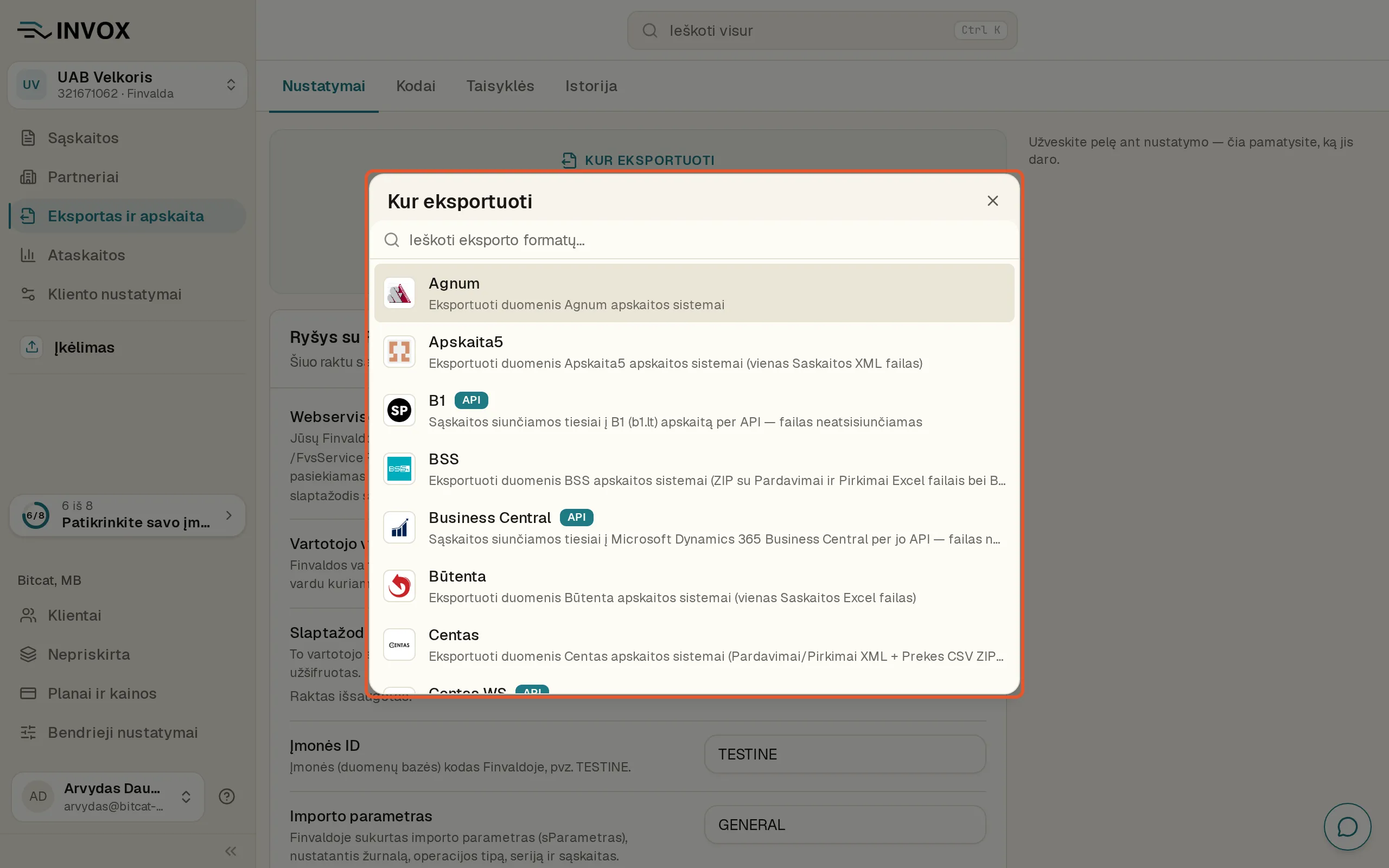Click the help question mark icon
Viewport: 1389px width, 868px height.
227,796
